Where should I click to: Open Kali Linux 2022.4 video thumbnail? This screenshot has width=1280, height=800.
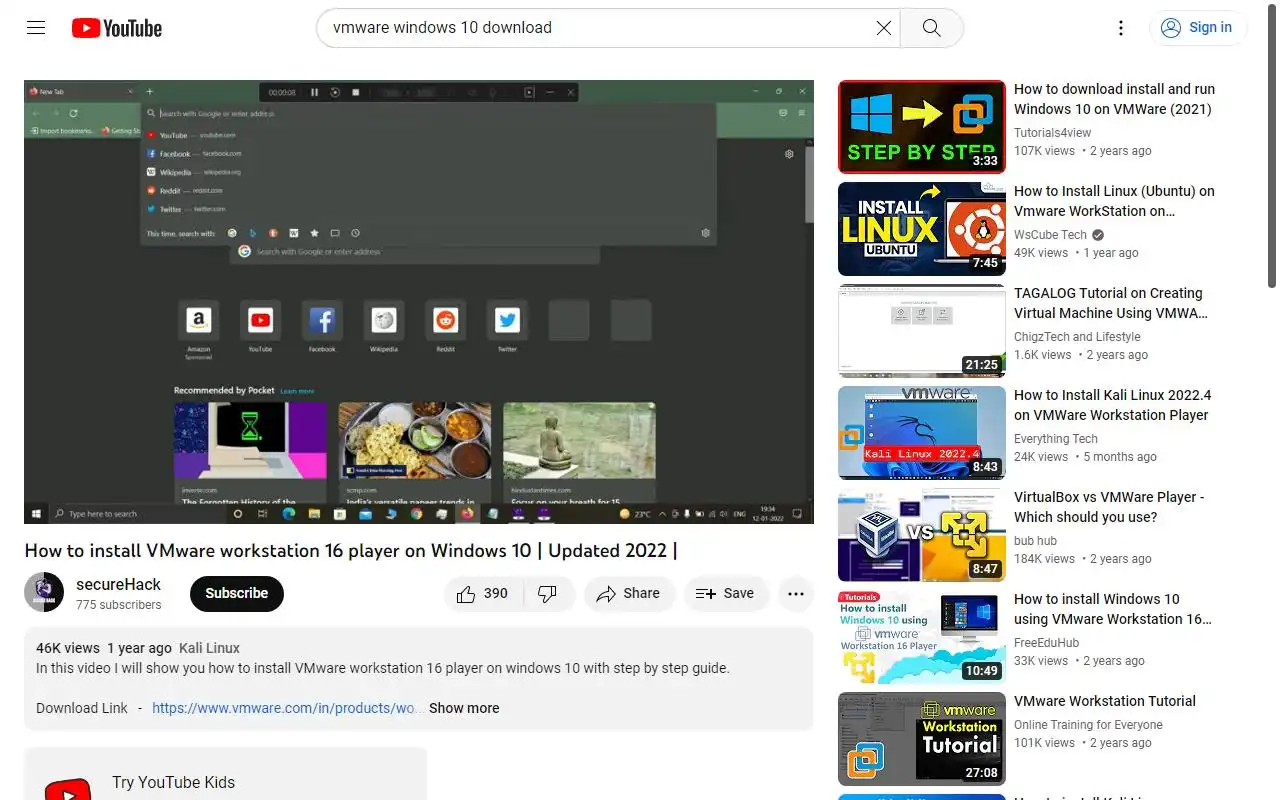pyautogui.click(x=922, y=433)
